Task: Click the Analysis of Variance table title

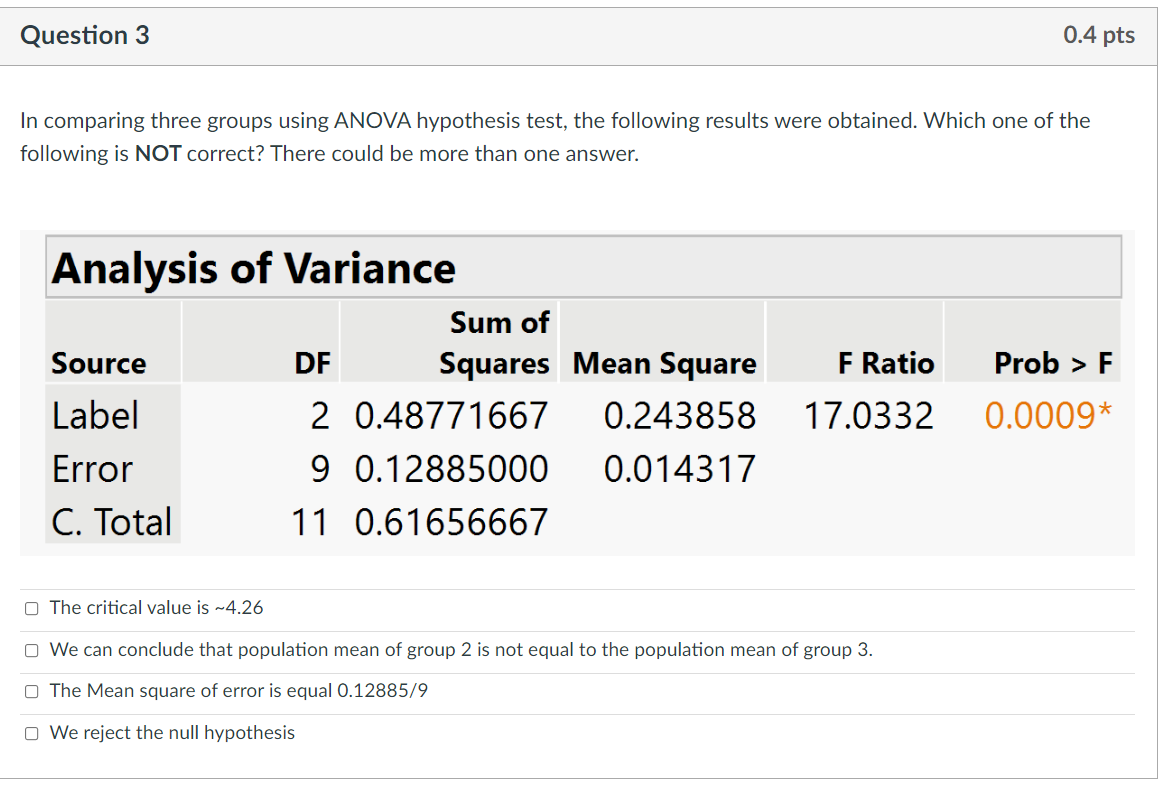Action: (255, 268)
